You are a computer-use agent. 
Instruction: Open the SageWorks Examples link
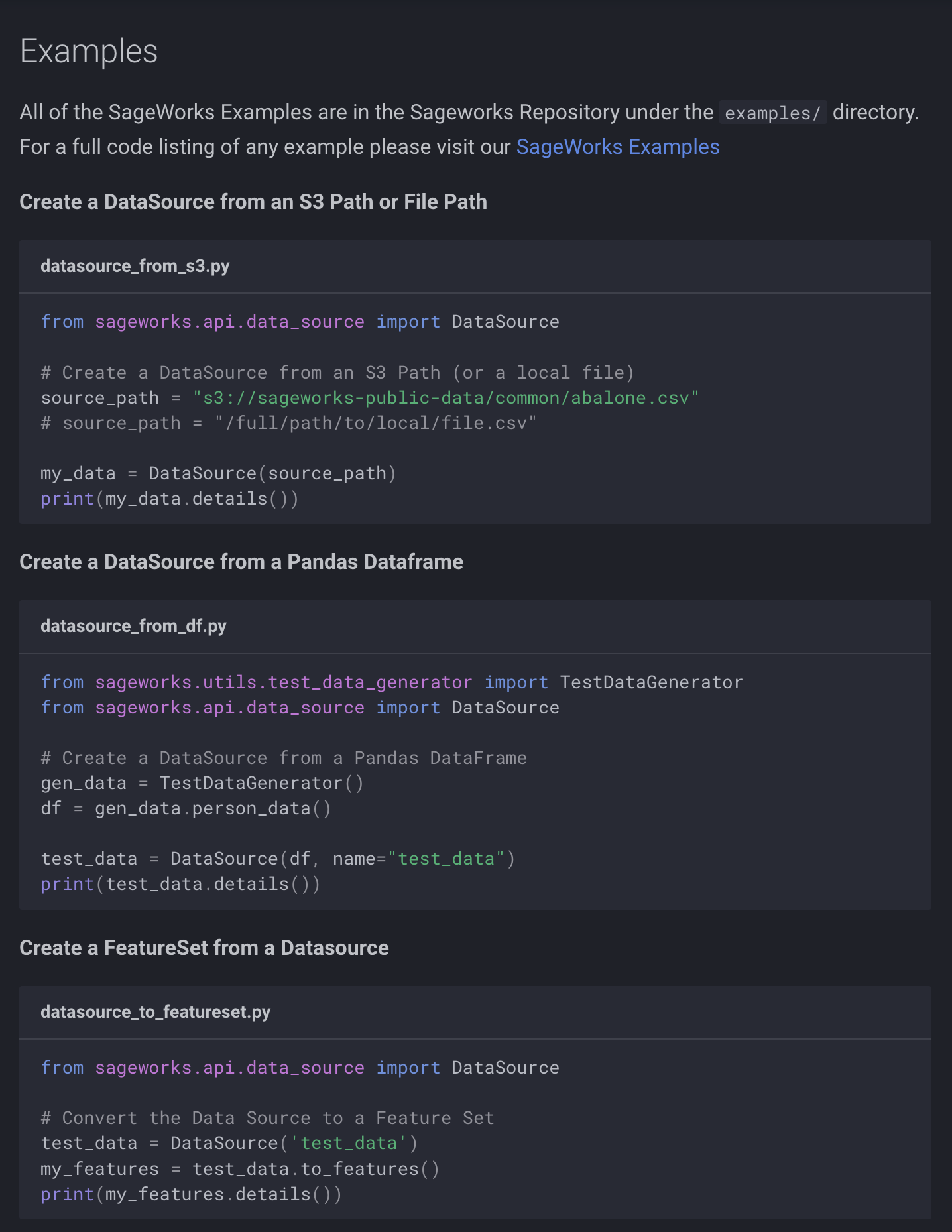click(x=618, y=147)
